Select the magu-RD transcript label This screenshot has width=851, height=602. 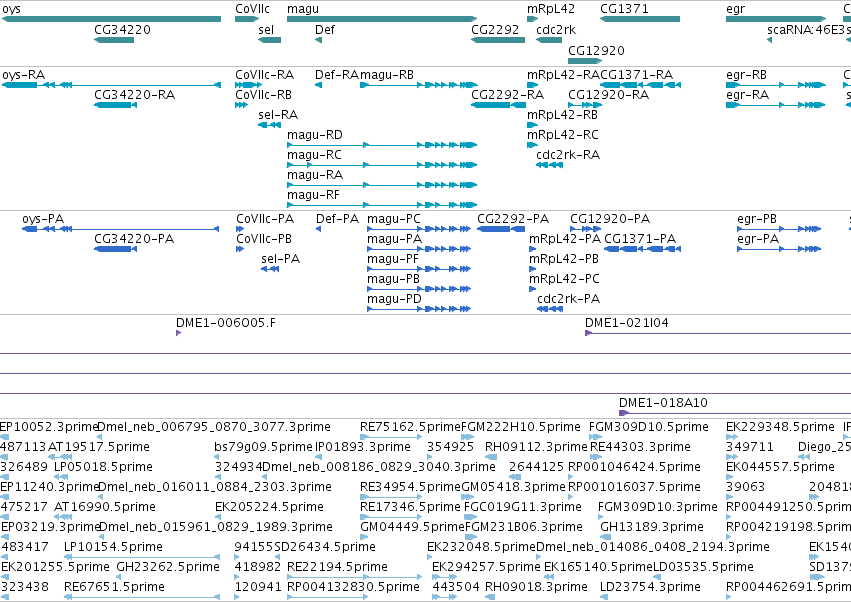click(x=315, y=135)
